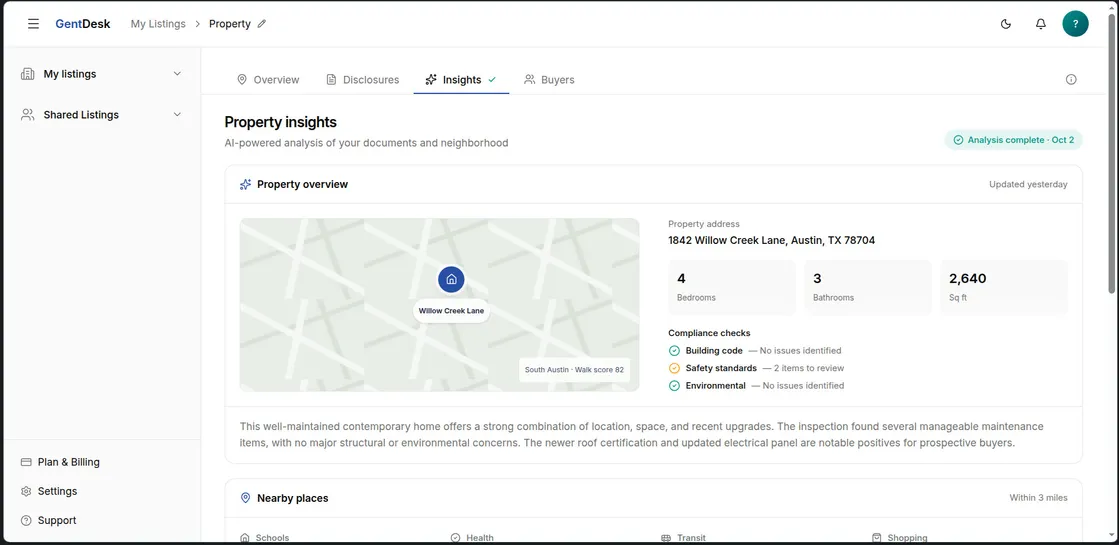Click the Transit category label
This screenshot has height=545, width=1119.
point(692,538)
